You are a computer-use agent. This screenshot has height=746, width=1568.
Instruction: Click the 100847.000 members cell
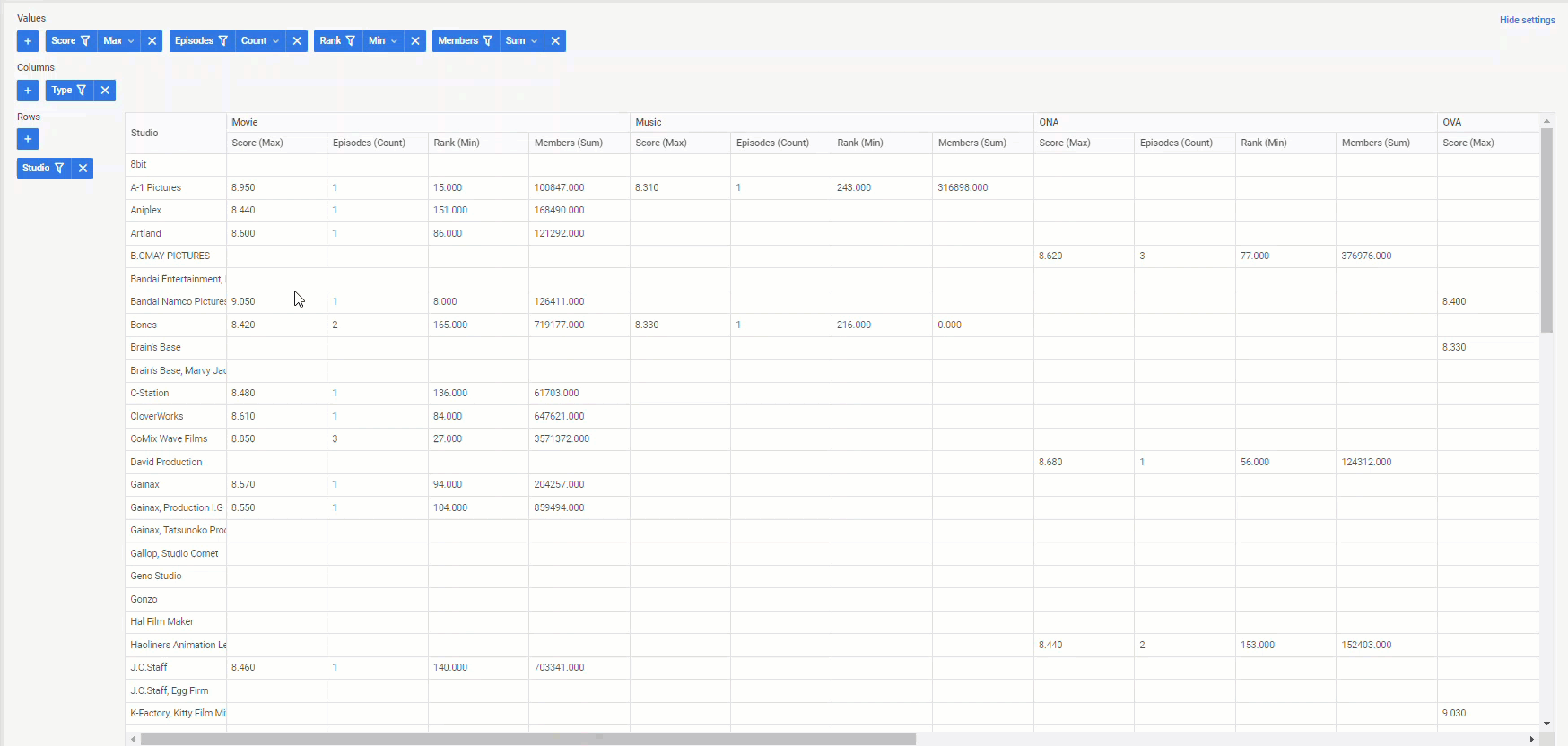pyautogui.click(x=579, y=187)
